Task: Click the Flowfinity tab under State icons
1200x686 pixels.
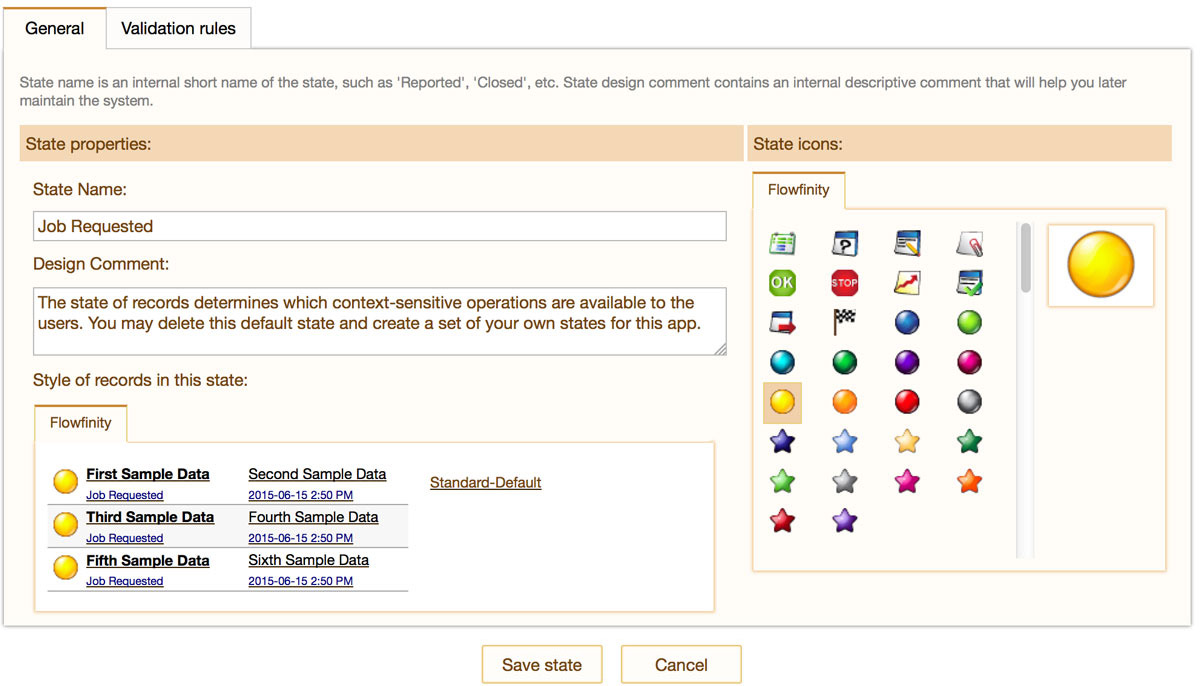Action: click(x=798, y=189)
